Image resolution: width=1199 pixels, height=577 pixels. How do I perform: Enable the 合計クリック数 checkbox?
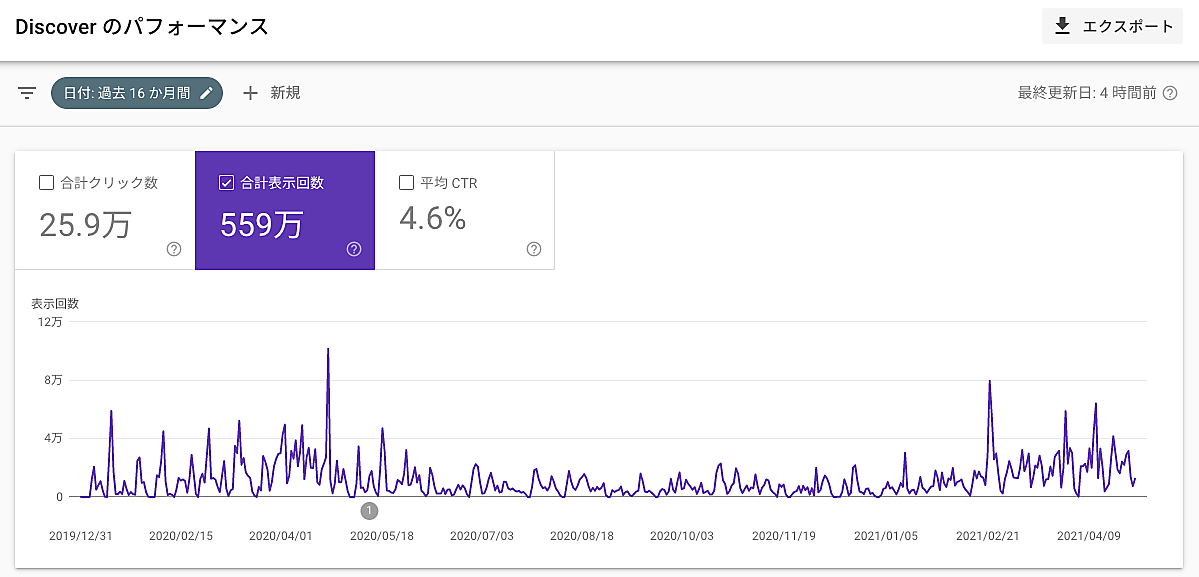pos(46,183)
